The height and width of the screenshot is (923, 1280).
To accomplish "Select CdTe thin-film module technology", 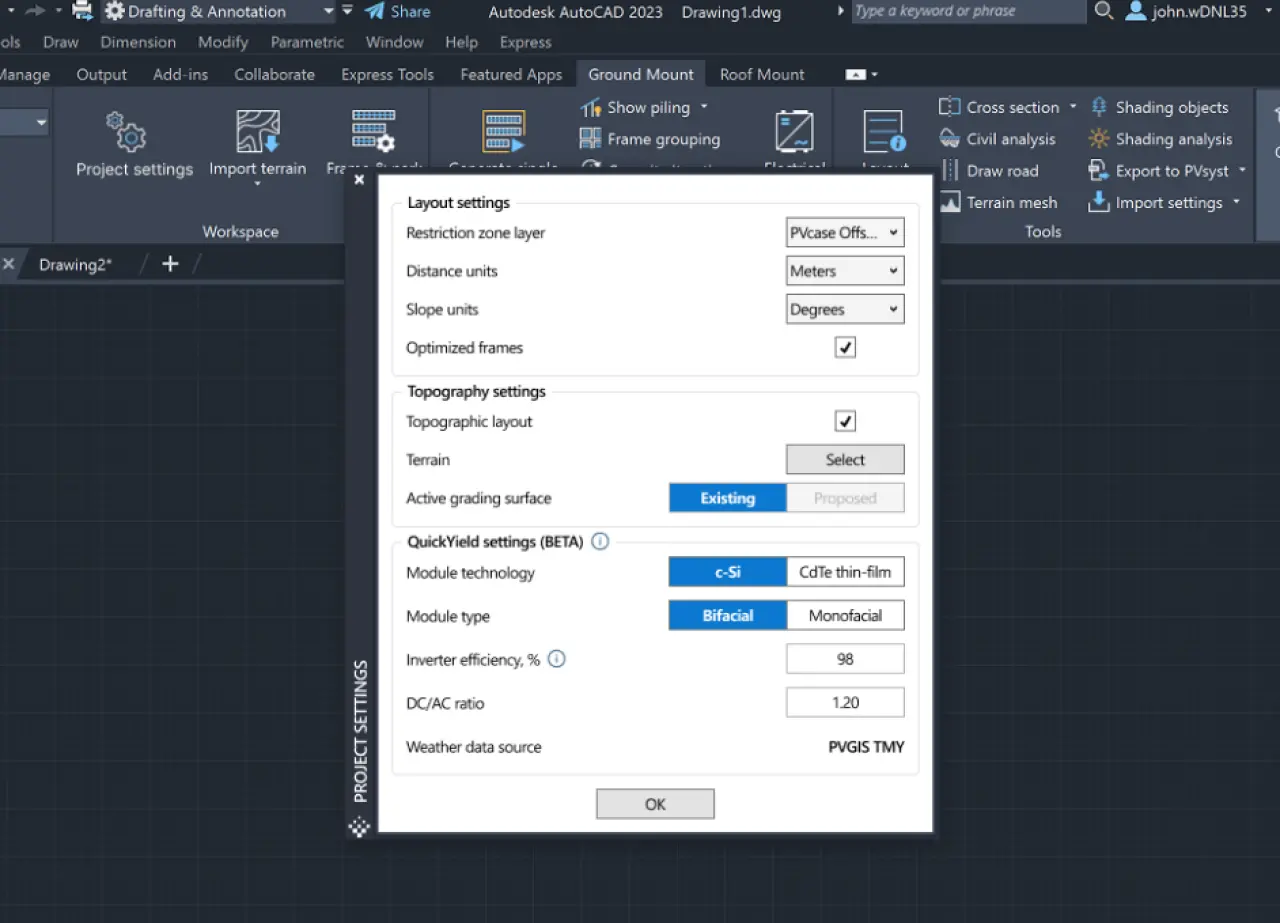I will (x=845, y=571).
